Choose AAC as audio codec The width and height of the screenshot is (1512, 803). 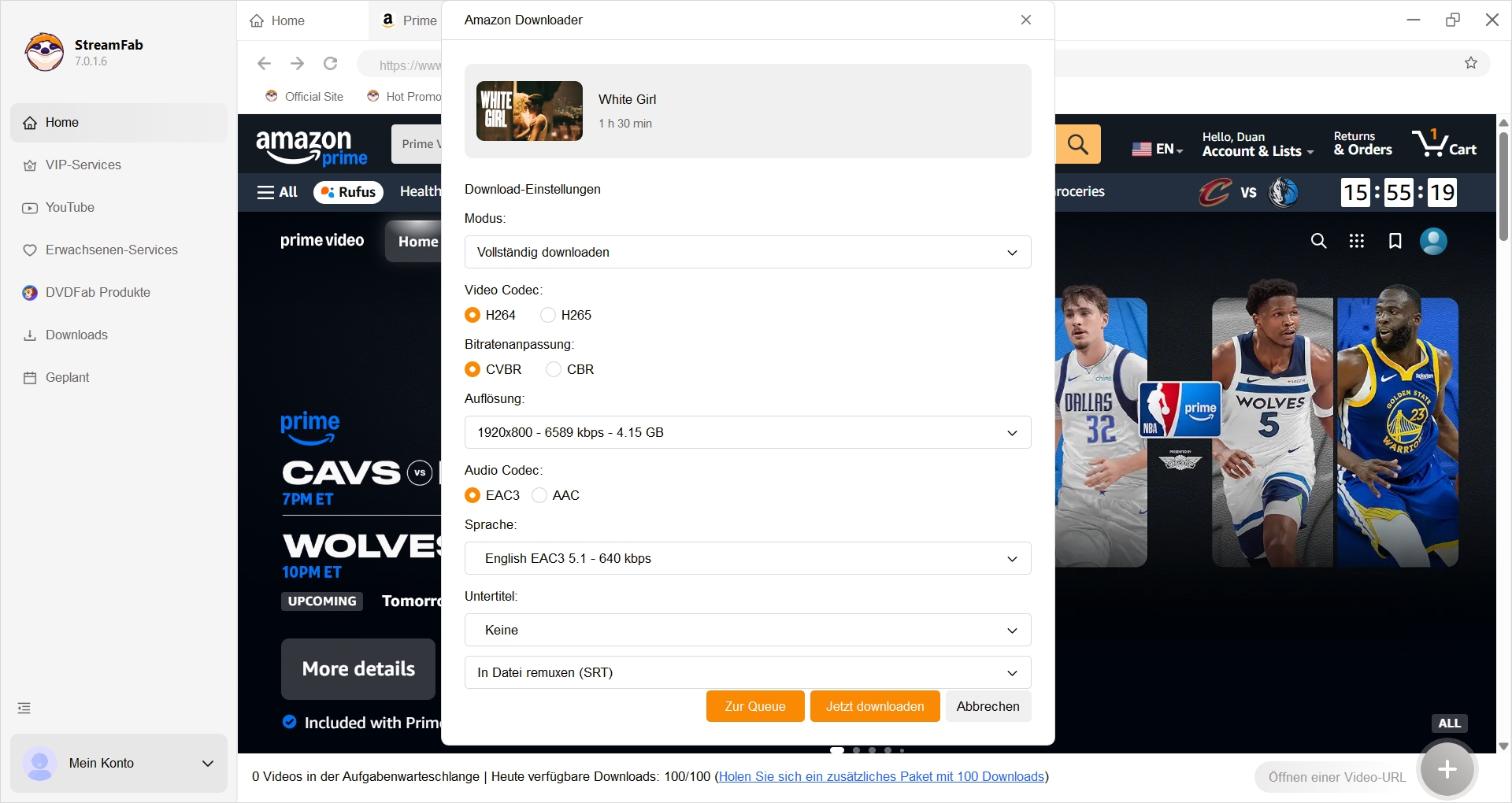pyautogui.click(x=539, y=495)
